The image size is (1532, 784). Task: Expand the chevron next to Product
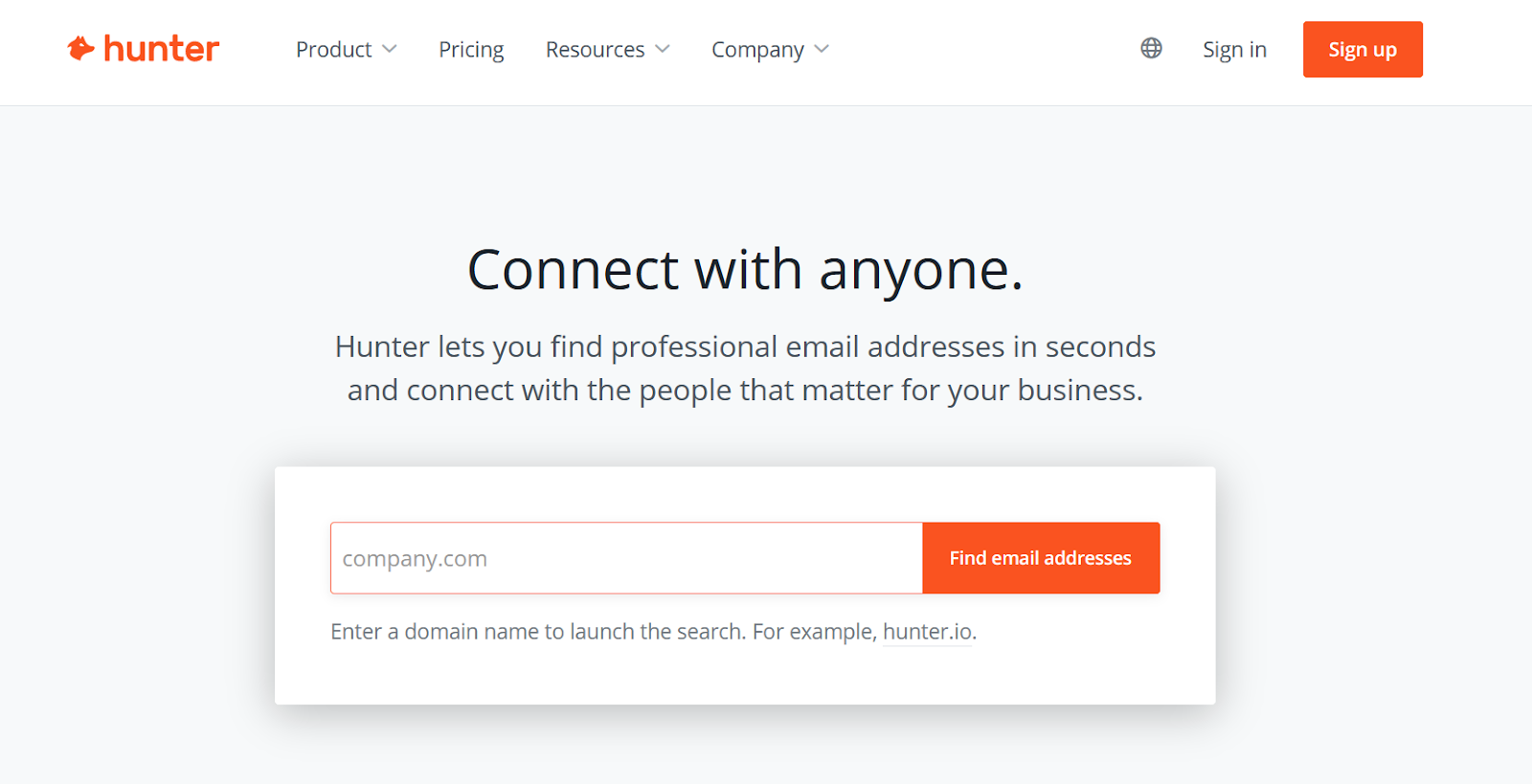[x=390, y=49]
